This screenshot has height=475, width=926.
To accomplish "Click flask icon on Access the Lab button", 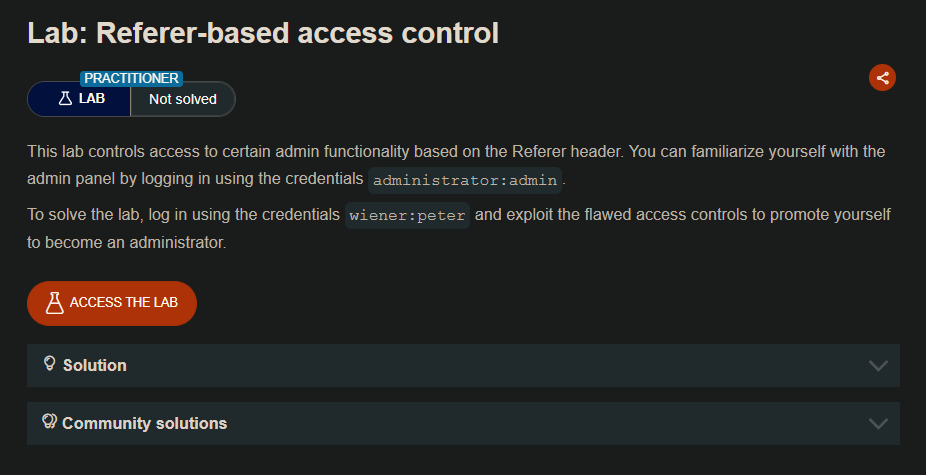I will click(54, 303).
